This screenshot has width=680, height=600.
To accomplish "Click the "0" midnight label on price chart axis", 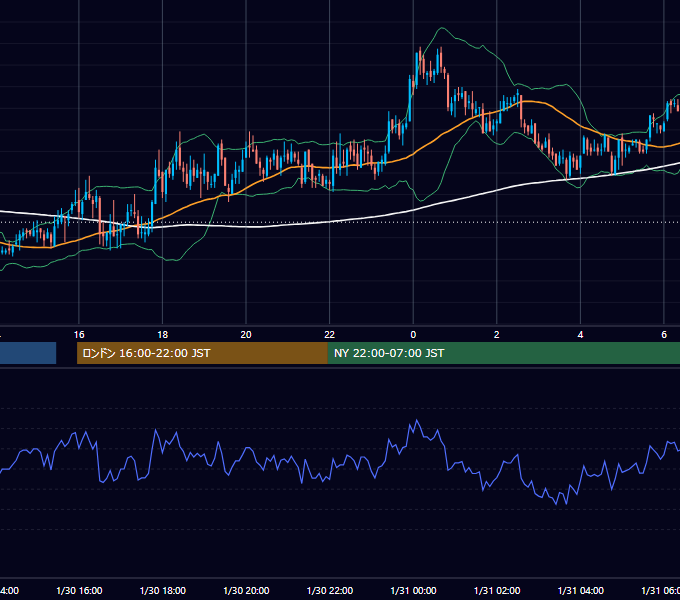I will click(413, 335).
